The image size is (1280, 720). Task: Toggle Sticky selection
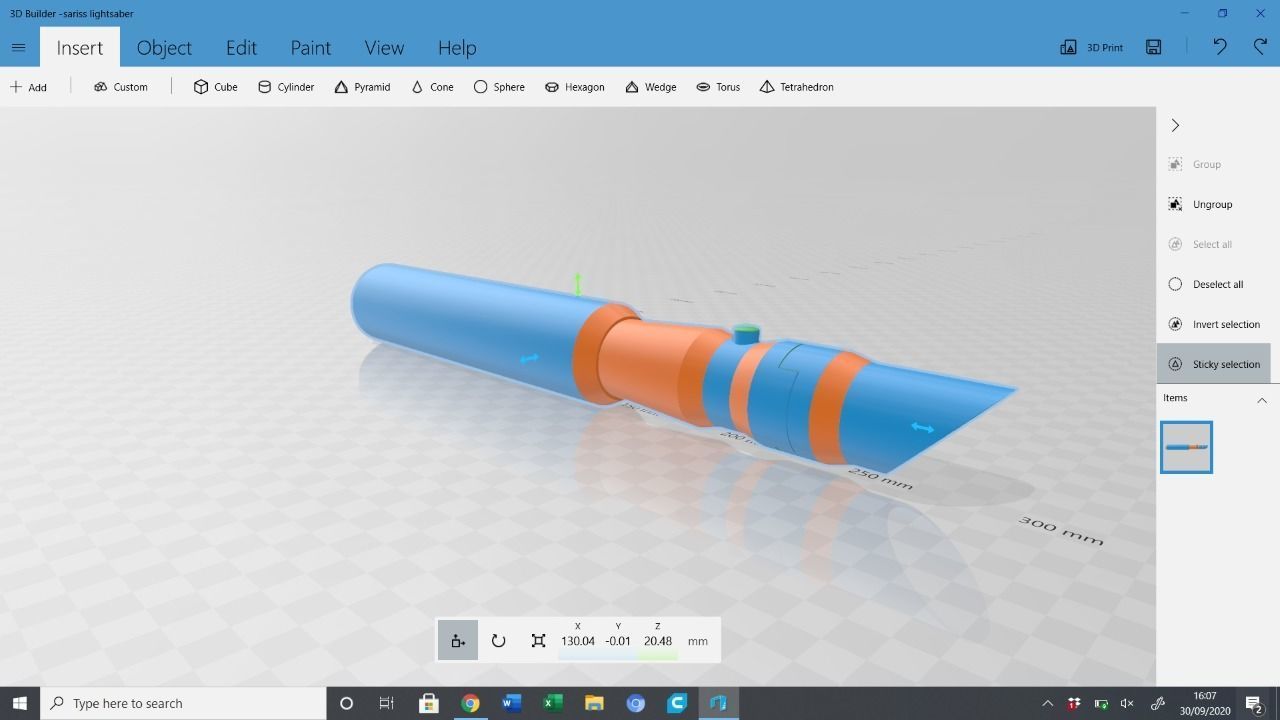point(1213,364)
